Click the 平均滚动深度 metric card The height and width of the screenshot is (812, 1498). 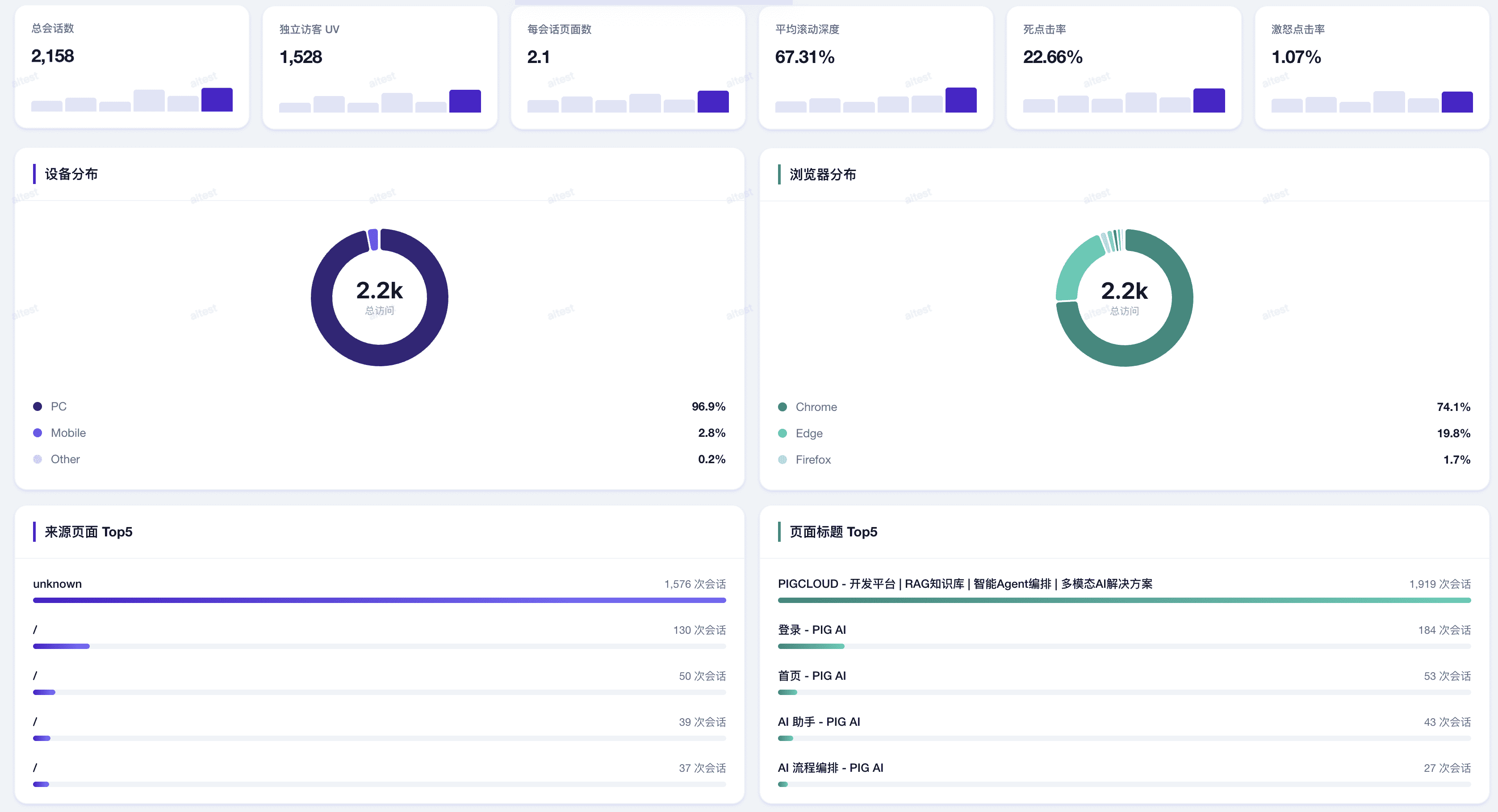(x=876, y=67)
